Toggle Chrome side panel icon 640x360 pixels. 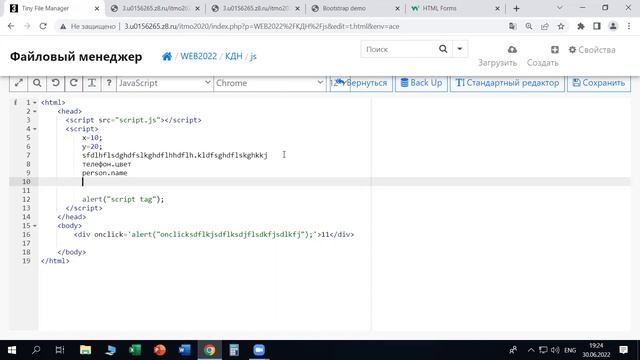597,26
